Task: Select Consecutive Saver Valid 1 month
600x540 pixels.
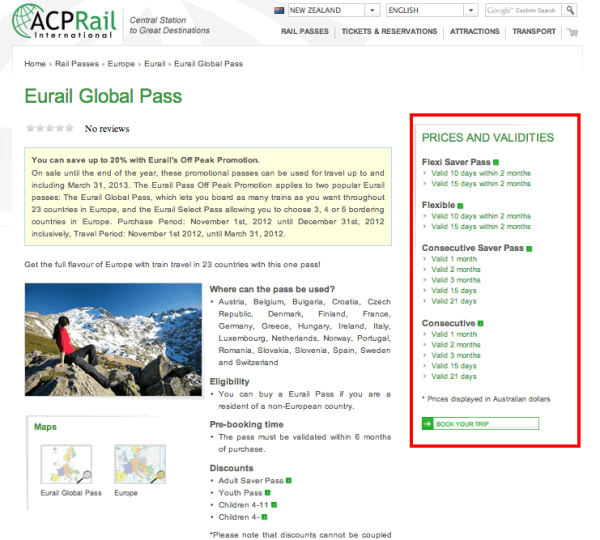Action: 454,259
